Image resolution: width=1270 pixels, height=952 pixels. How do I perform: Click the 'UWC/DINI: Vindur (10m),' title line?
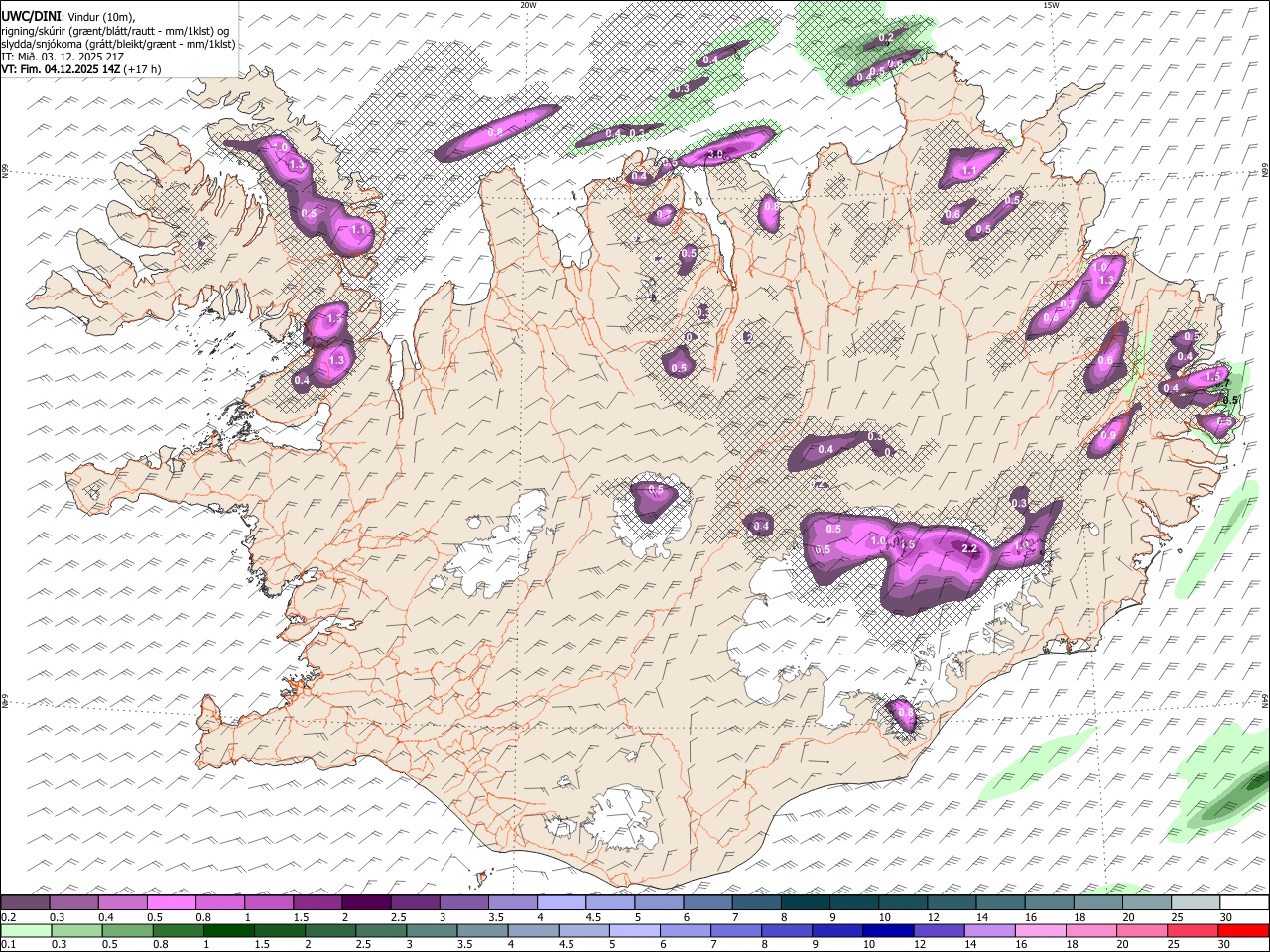pyautogui.click(x=68, y=17)
